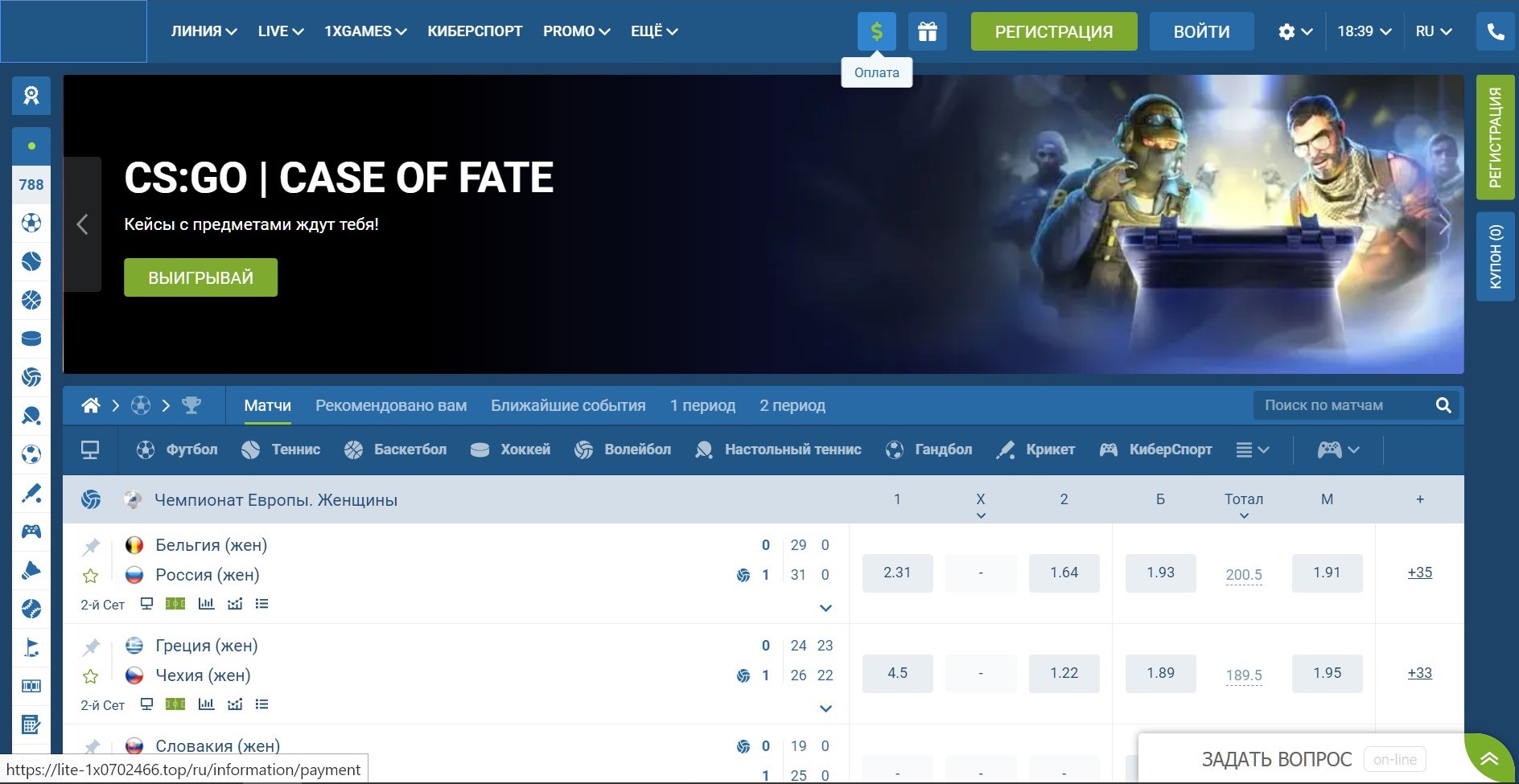Open the payment dollar icon
This screenshot has height=784, width=1519.
click(876, 31)
